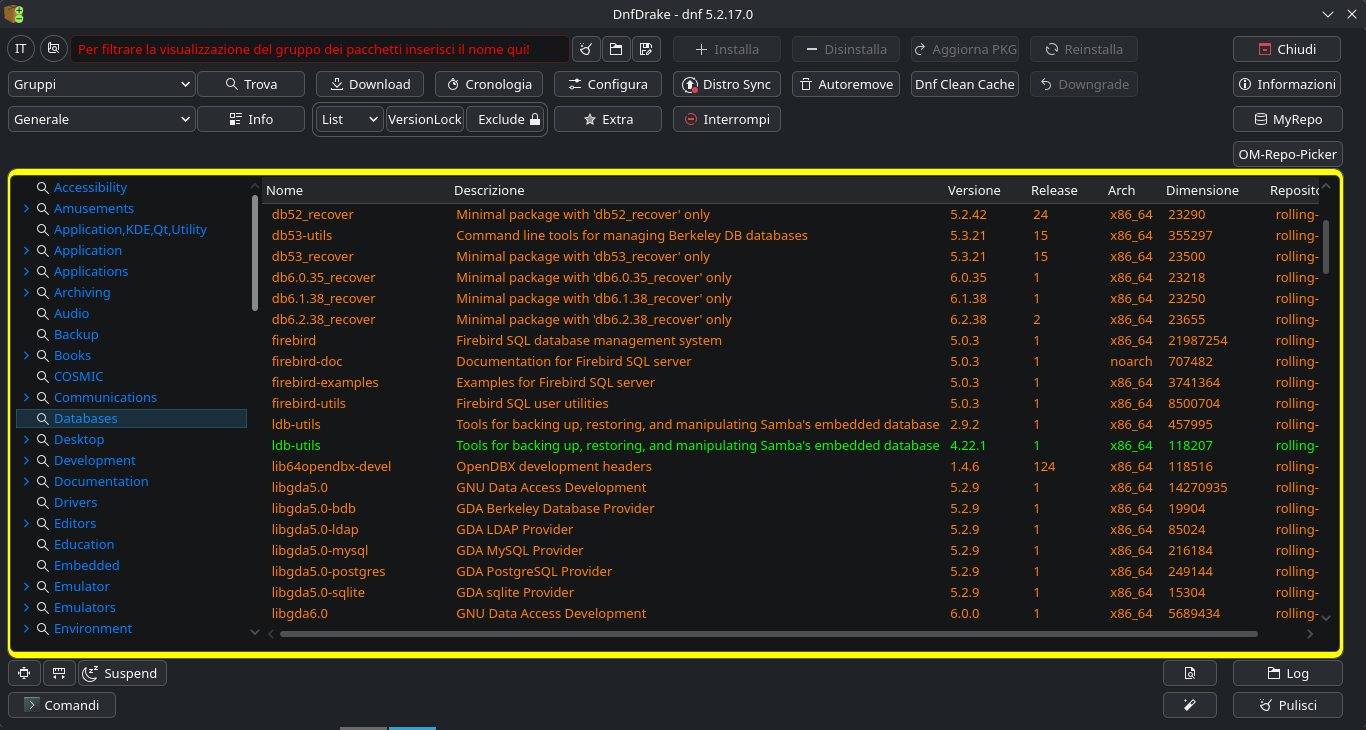Click the document search icon beside Log
Image resolution: width=1366 pixels, height=730 pixels.
pyautogui.click(x=1189, y=673)
